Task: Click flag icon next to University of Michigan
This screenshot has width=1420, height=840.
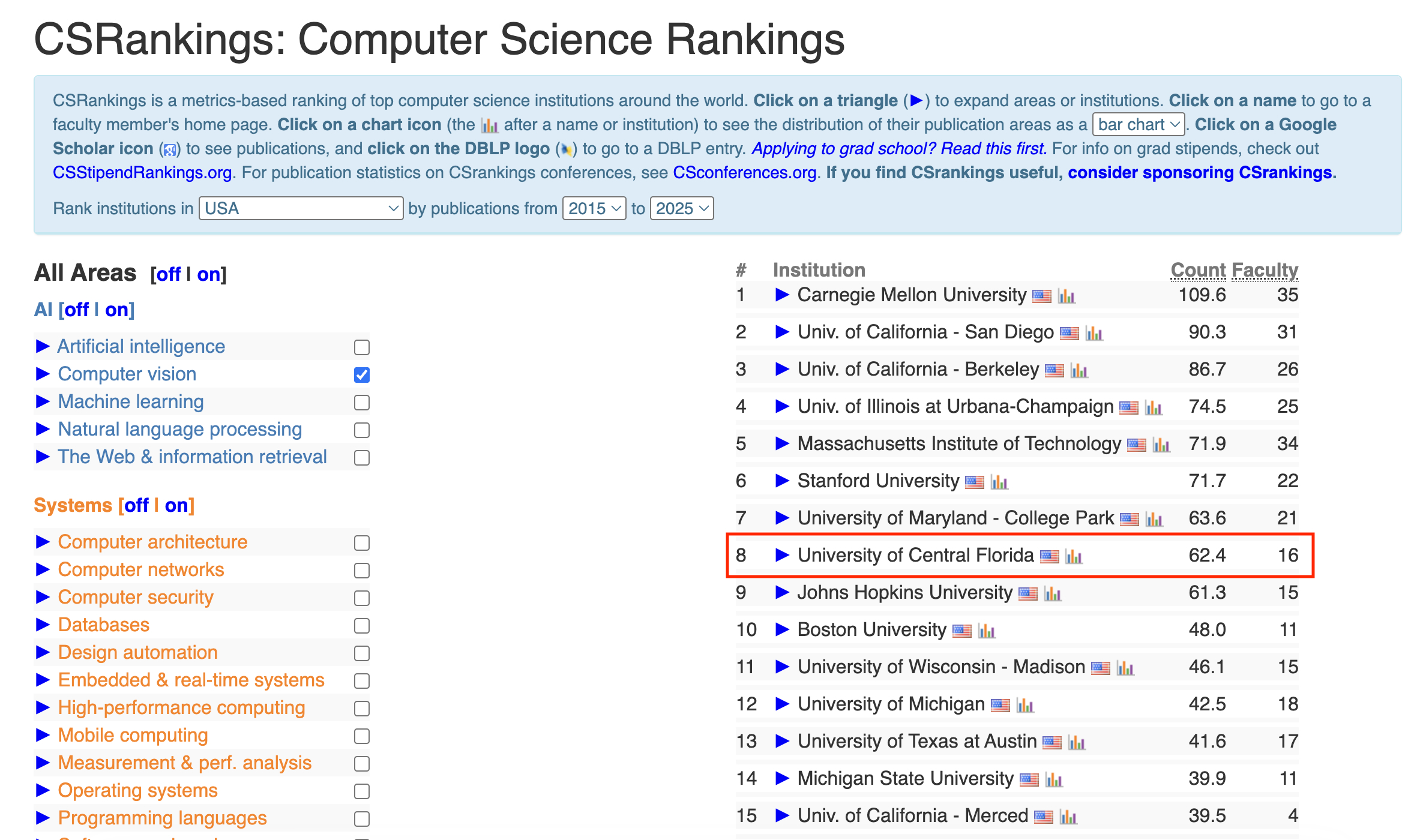Action: 1000,705
